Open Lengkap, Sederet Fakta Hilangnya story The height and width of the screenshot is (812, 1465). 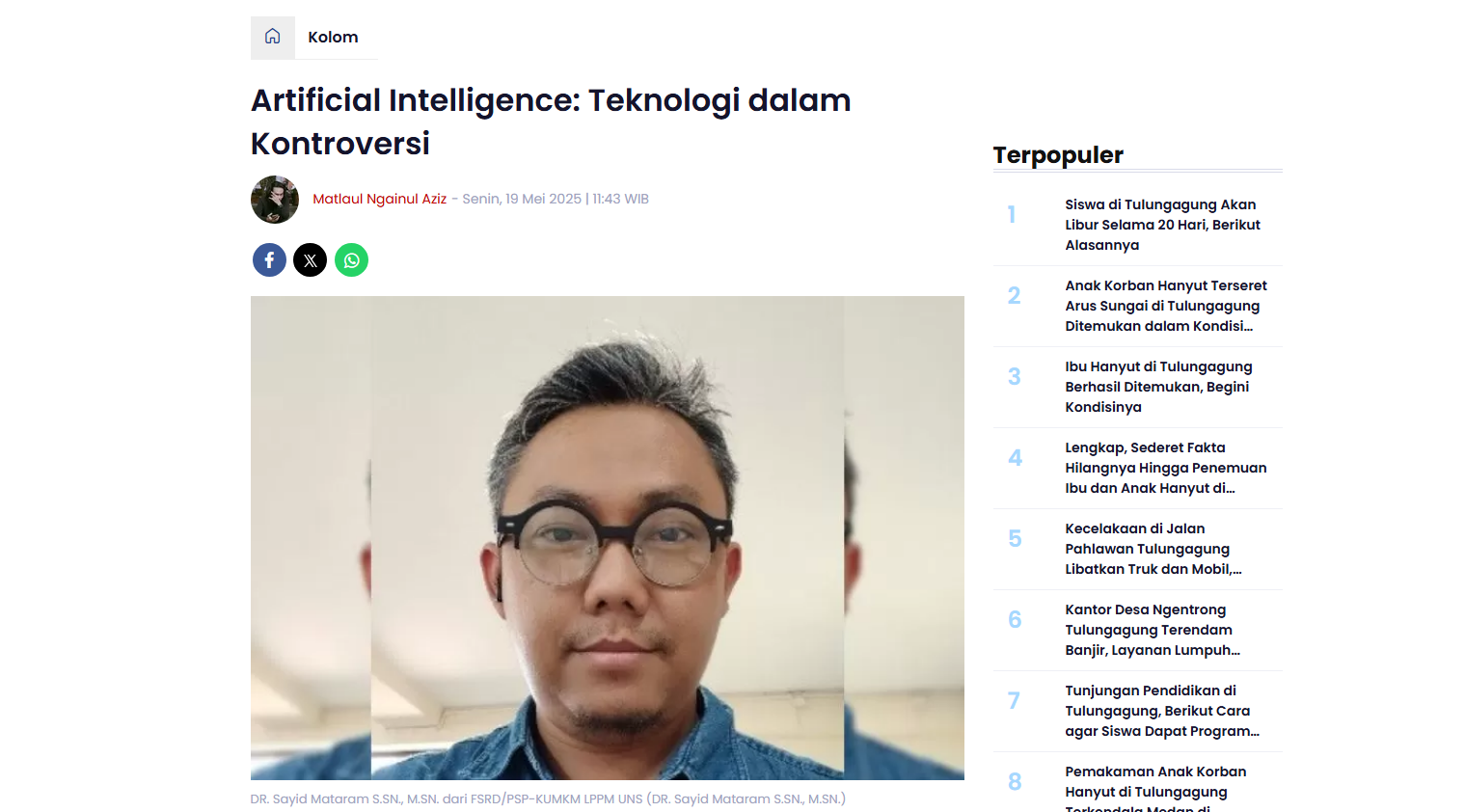point(1166,468)
